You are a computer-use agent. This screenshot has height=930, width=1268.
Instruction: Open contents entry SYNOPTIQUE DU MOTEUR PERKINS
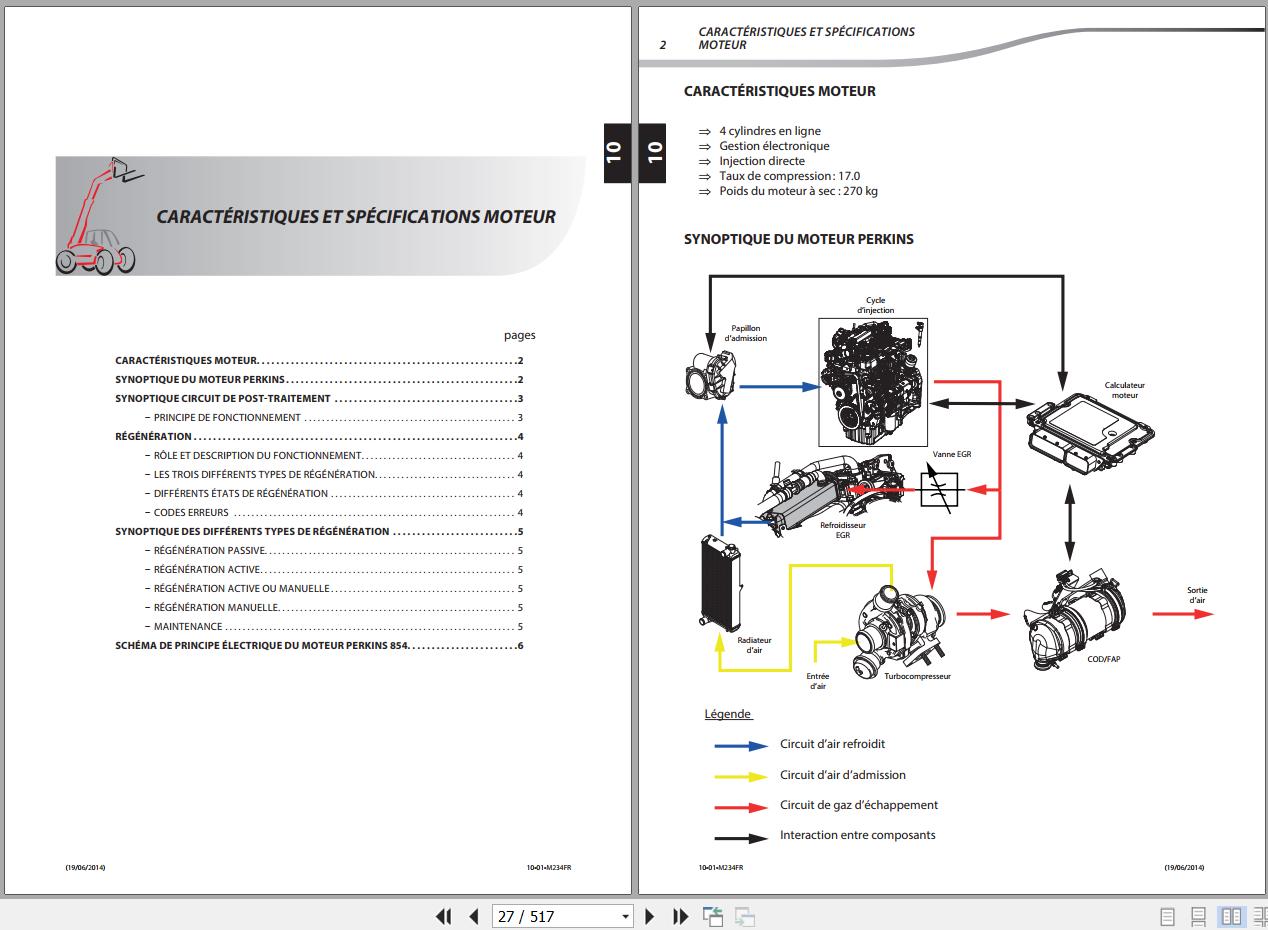319,380
